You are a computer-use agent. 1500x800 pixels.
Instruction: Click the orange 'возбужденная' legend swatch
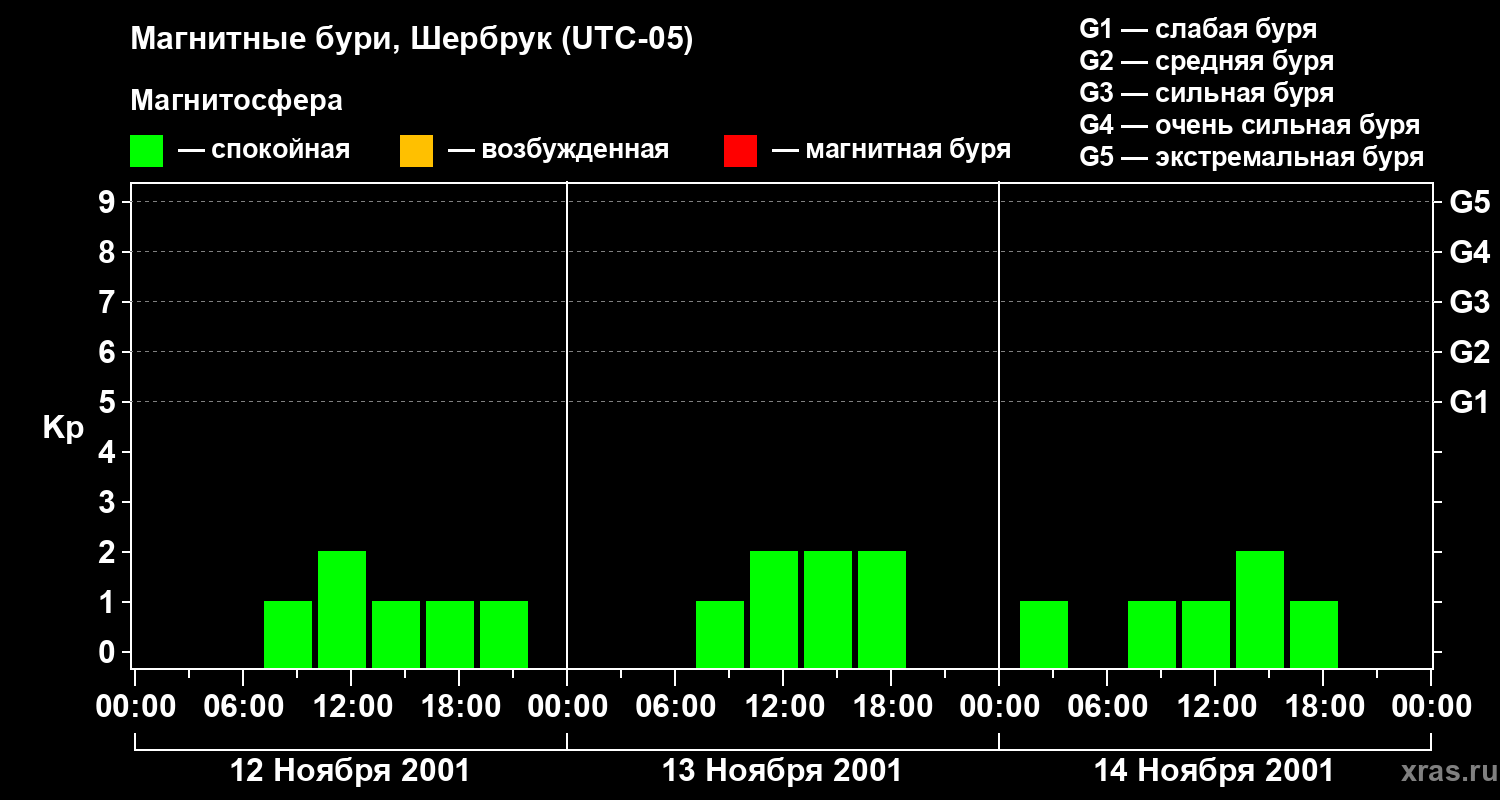[x=416, y=151]
